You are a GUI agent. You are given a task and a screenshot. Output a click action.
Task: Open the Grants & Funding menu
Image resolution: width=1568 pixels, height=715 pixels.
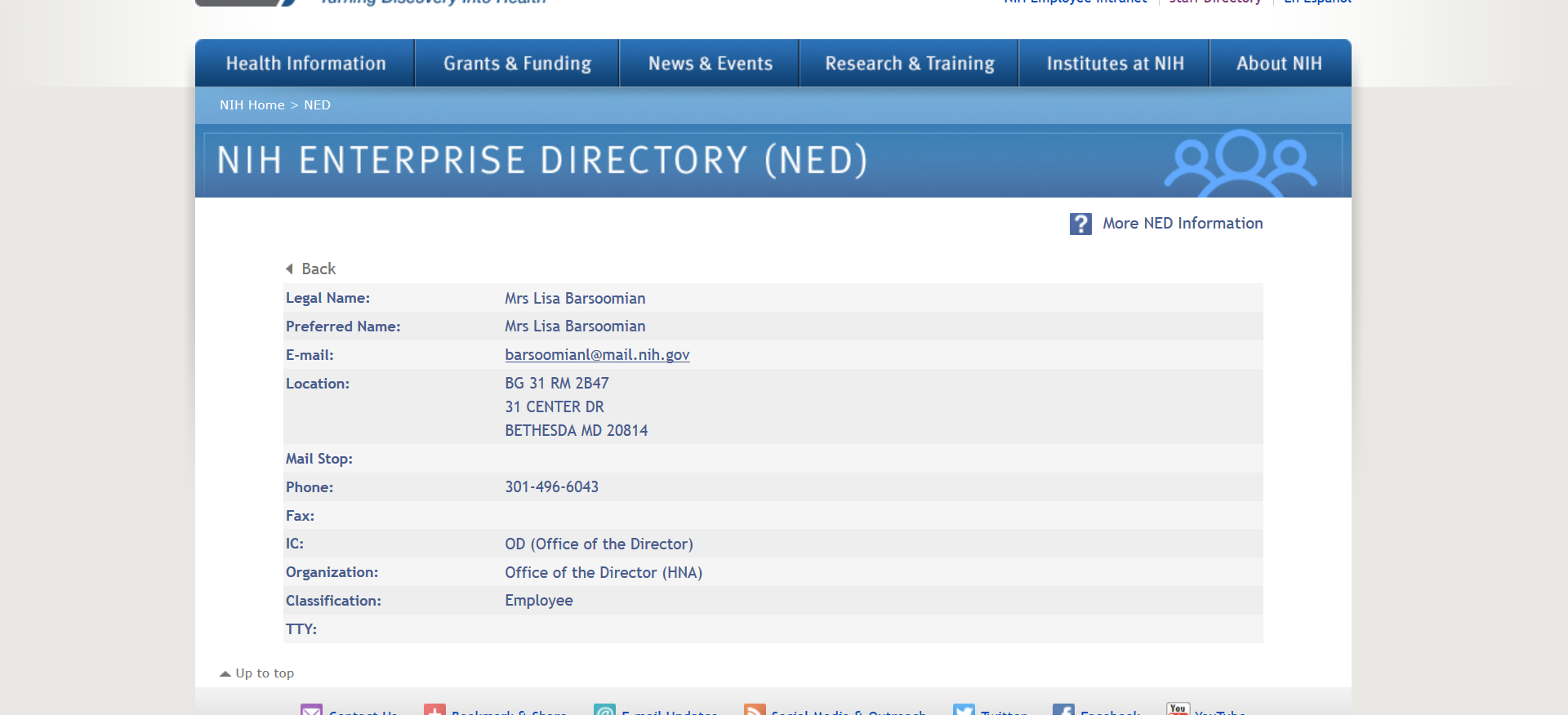click(517, 64)
